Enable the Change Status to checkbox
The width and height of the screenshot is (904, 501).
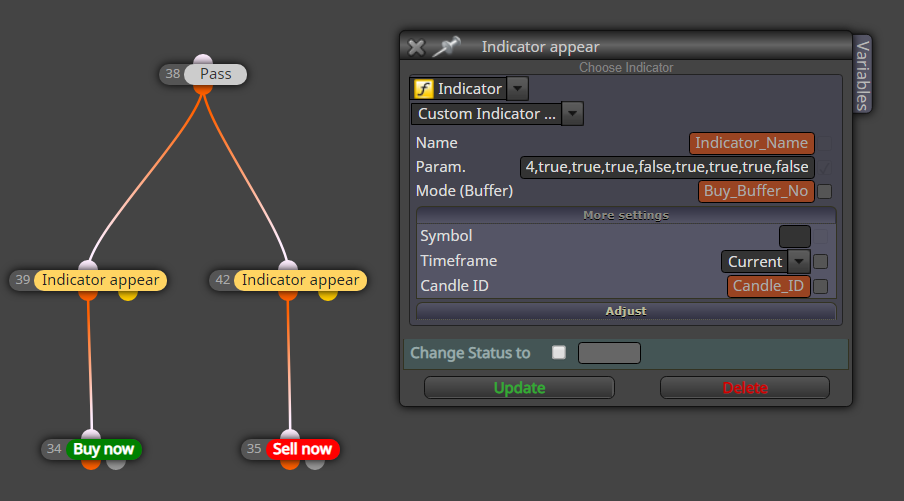[x=559, y=352]
